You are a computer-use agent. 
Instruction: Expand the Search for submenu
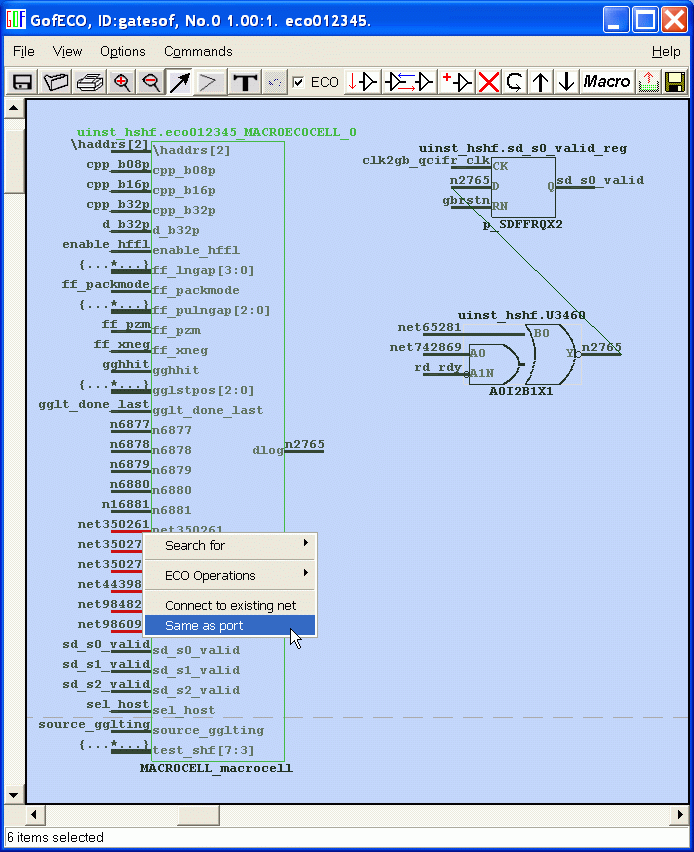[230, 545]
